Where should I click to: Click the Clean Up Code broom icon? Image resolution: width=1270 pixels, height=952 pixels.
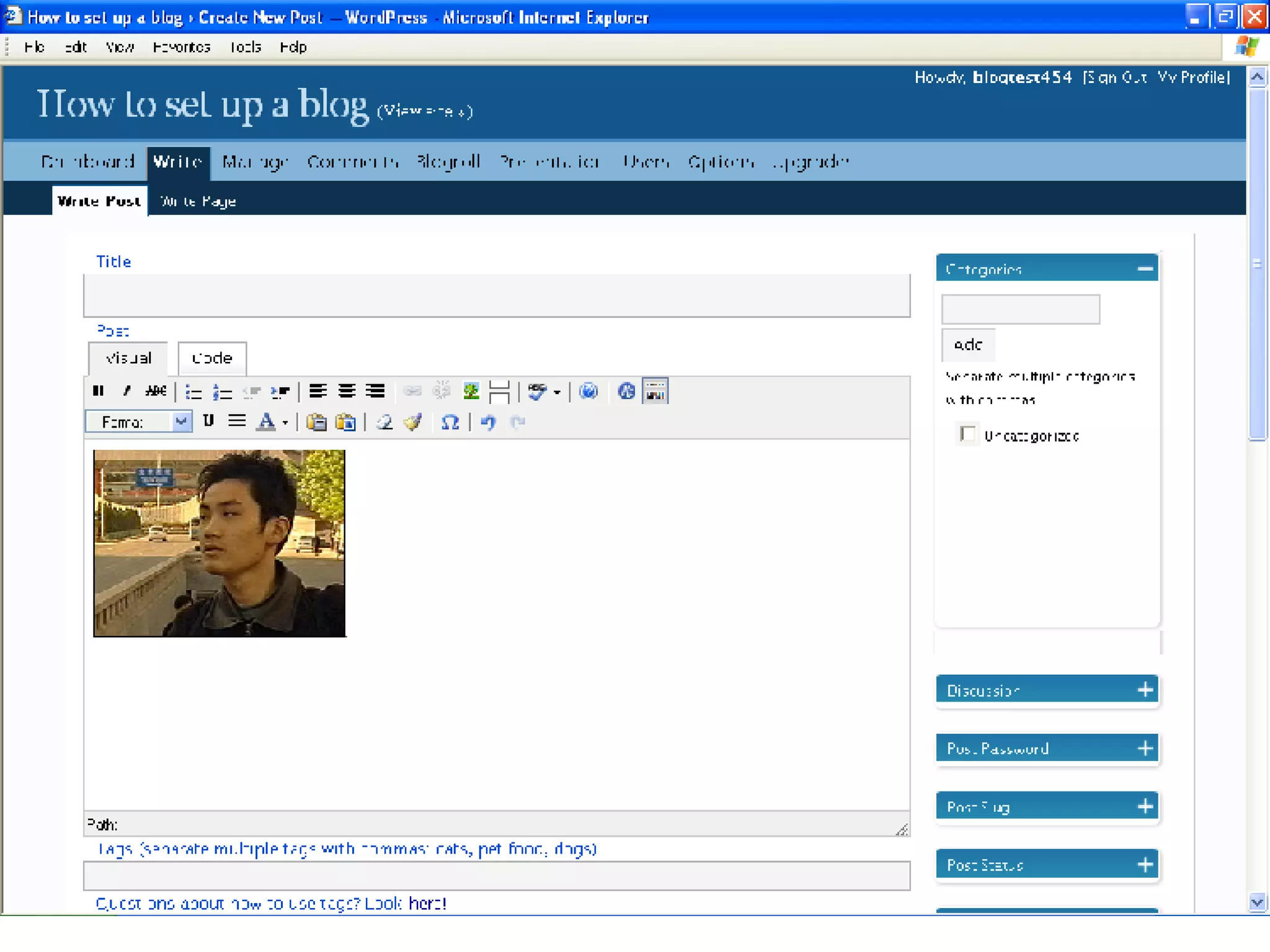[x=413, y=423]
